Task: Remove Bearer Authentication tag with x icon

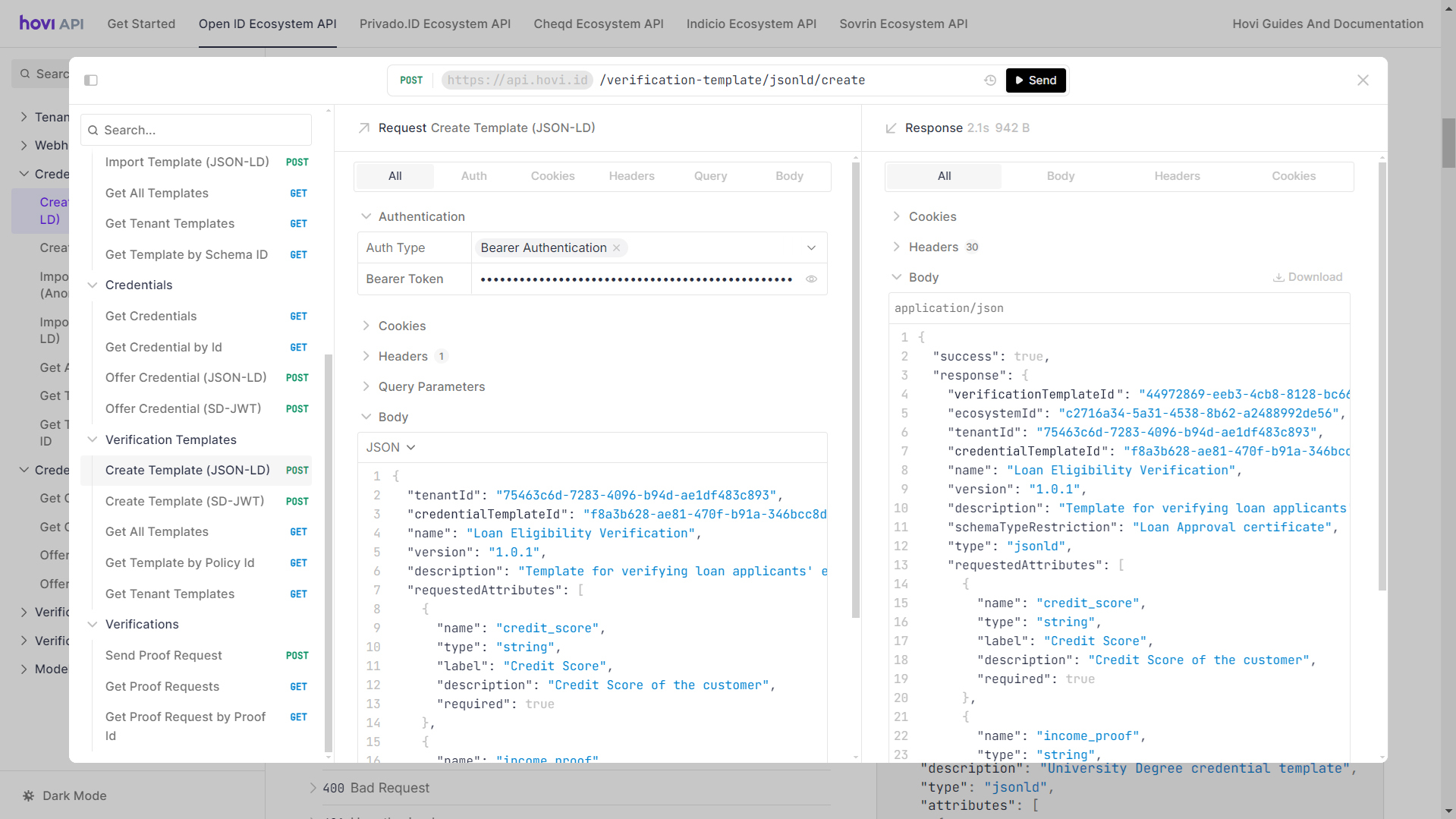Action: point(617,248)
